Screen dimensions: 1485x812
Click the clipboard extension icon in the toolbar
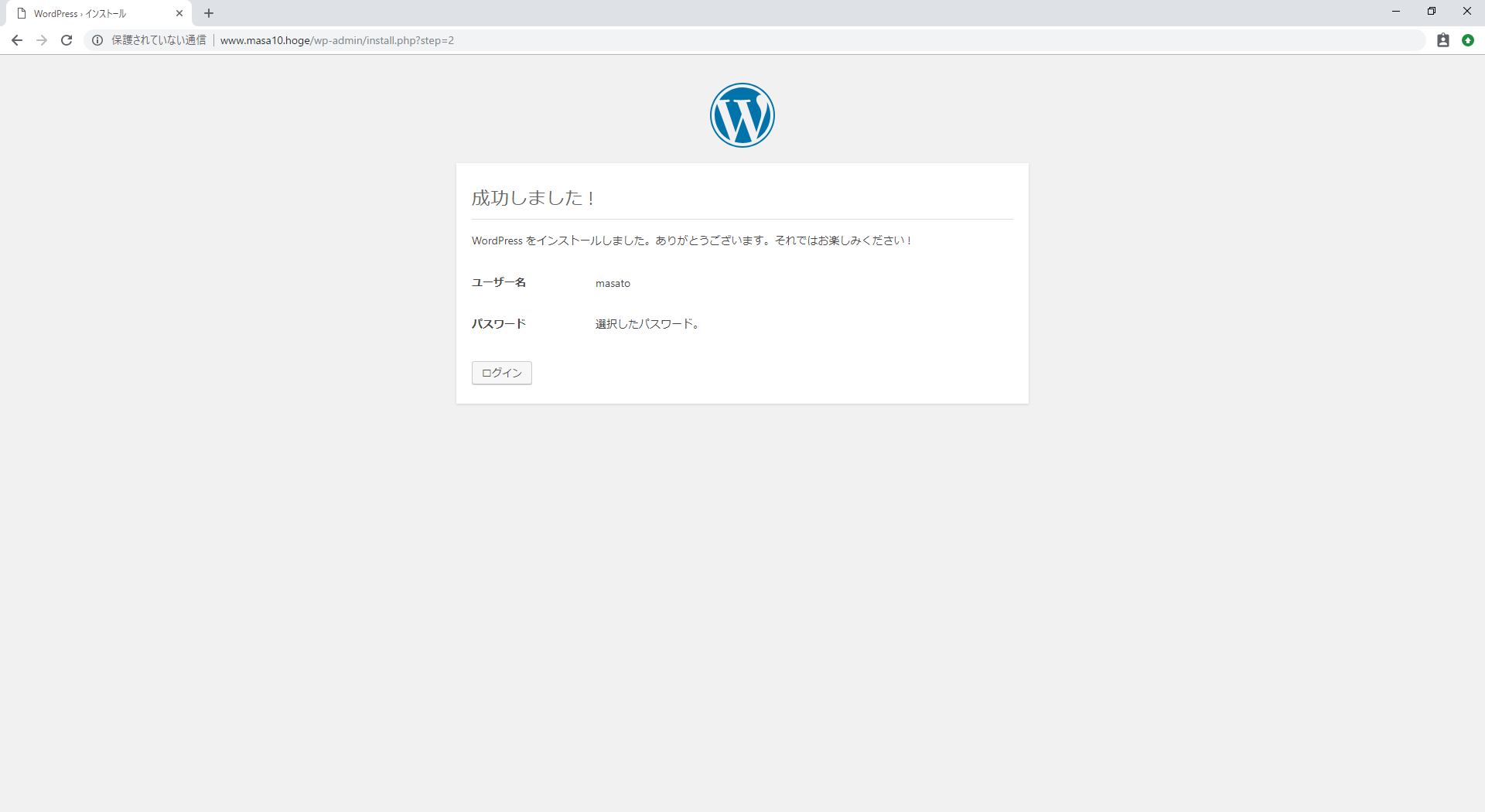[1443, 40]
